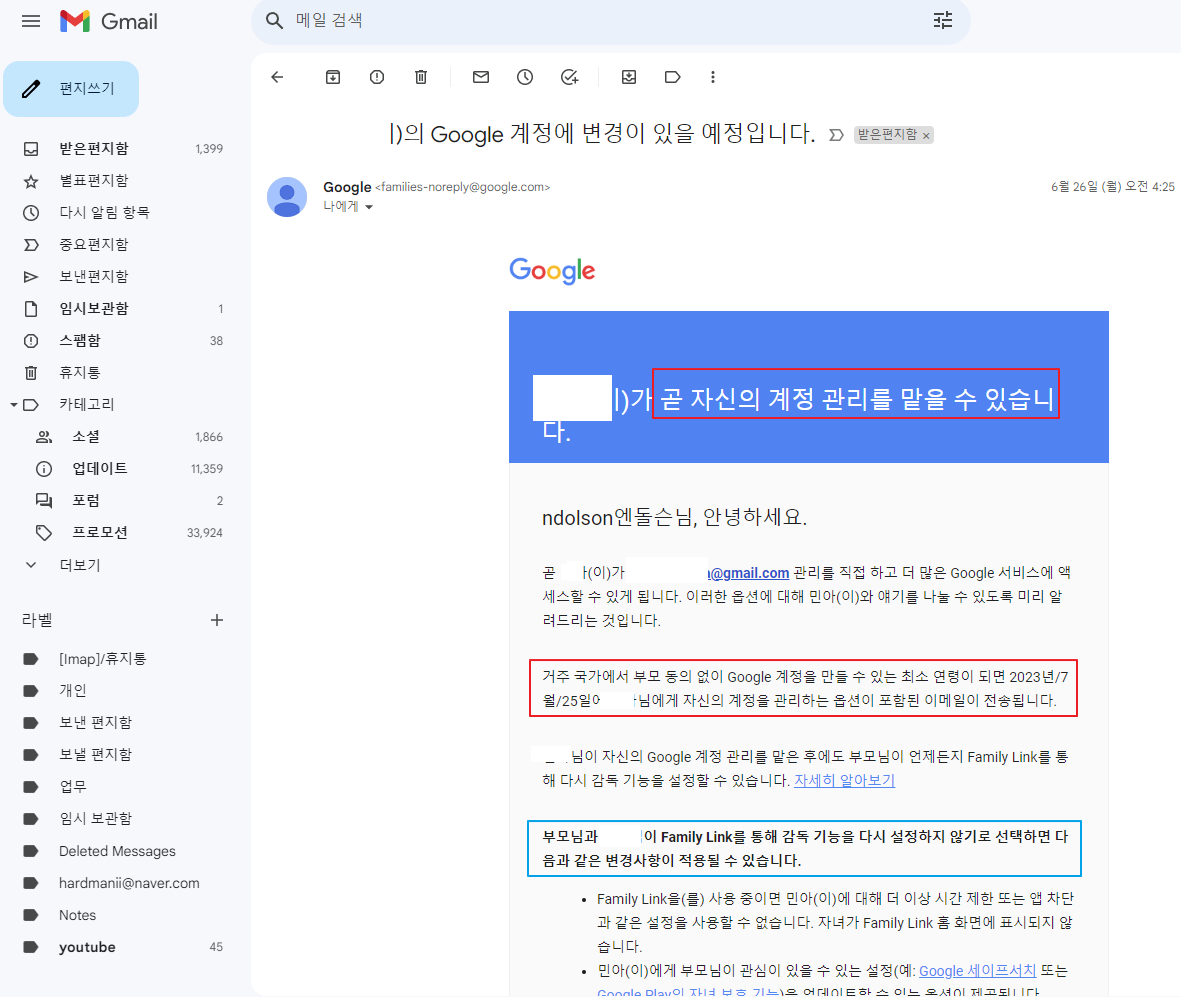Expand recipient details arrow next to 나에게
Screen dimensions: 1181x997
pyautogui.click(x=369, y=207)
